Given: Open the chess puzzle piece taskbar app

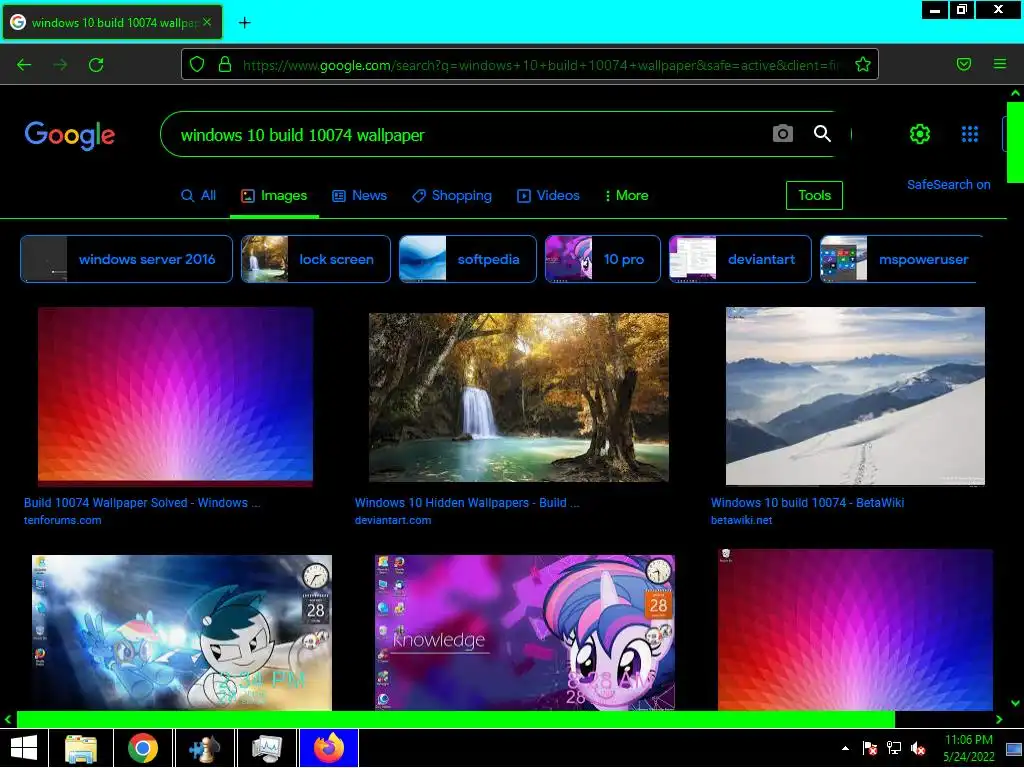Looking at the screenshot, I should coord(205,748).
